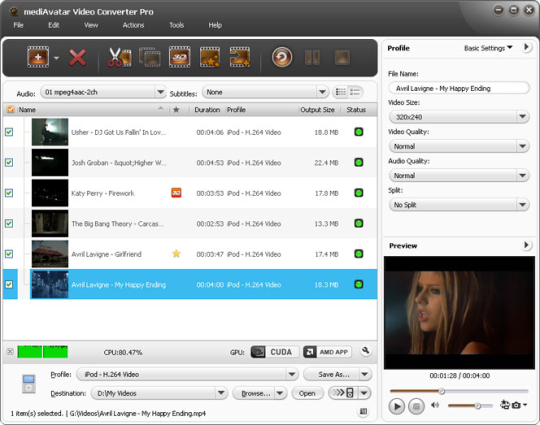The image size is (540, 425).
Task: Open the Help menu
Action: [x=215, y=25]
